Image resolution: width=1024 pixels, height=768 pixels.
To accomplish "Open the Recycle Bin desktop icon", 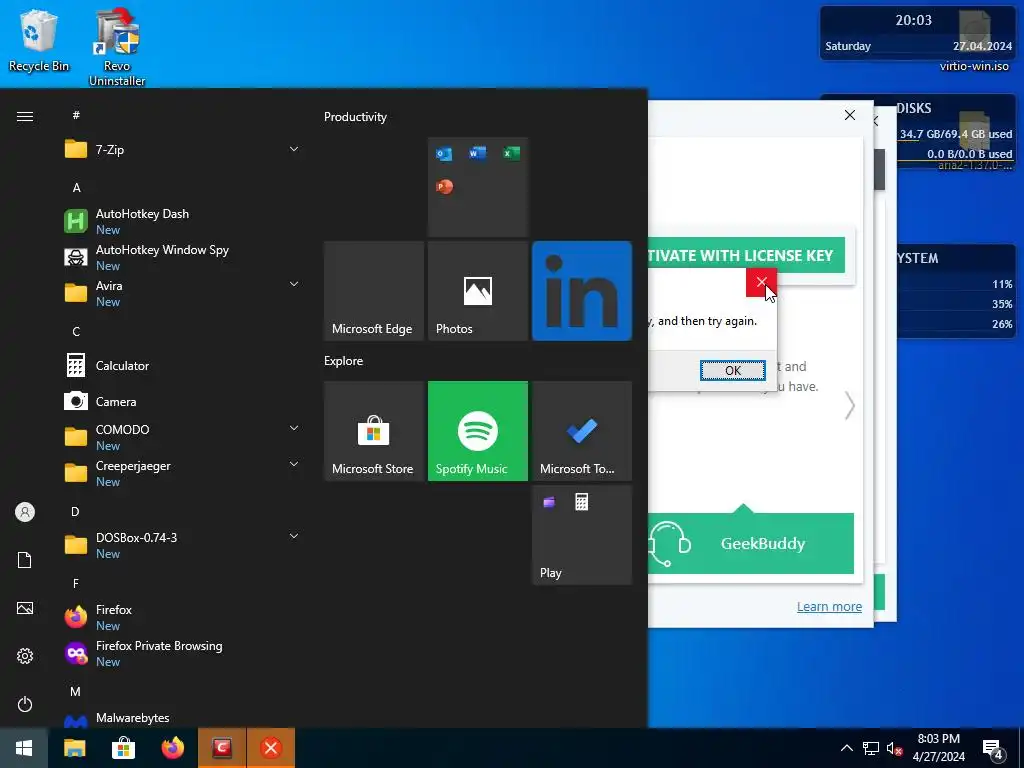I will 39,40.
